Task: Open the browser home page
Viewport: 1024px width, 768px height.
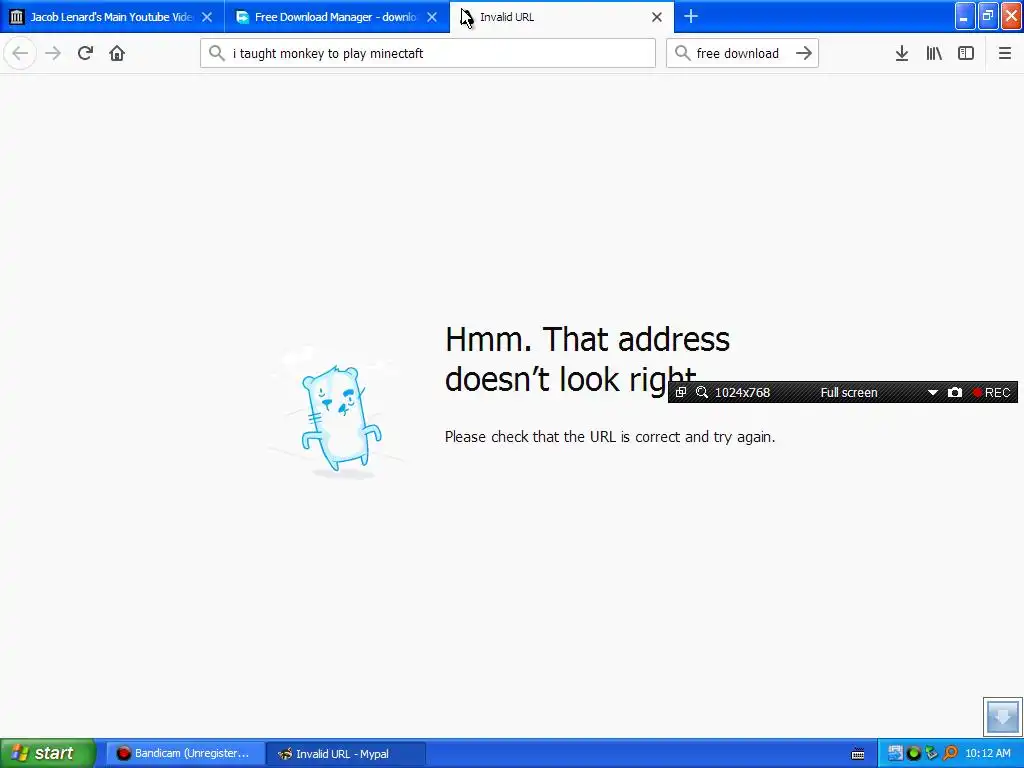Action: point(117,54)
